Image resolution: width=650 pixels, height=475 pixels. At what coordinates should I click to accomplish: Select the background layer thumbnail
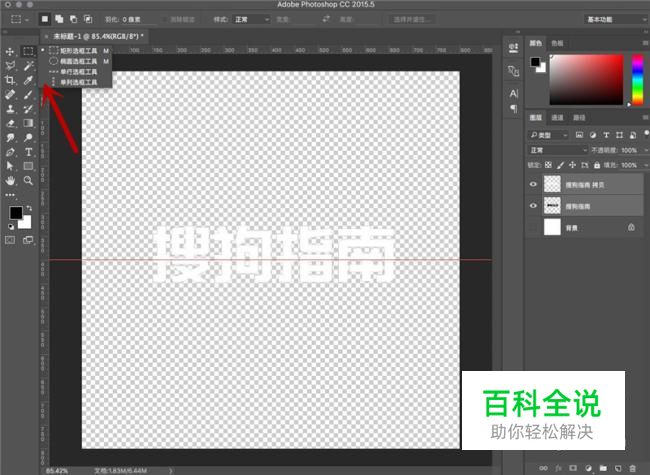552,227
